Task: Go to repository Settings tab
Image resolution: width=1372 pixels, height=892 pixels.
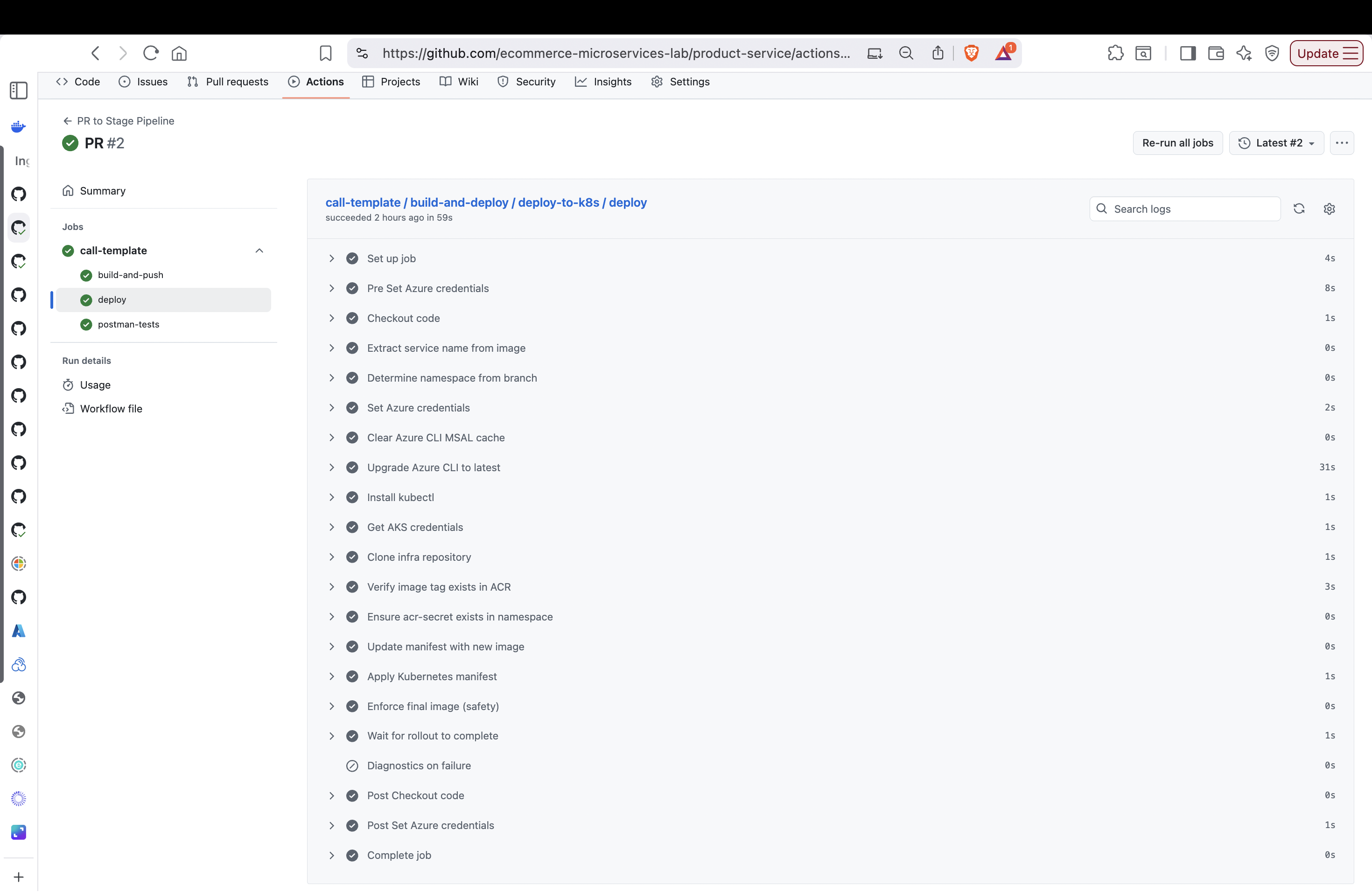Action: tap(680, 82)
